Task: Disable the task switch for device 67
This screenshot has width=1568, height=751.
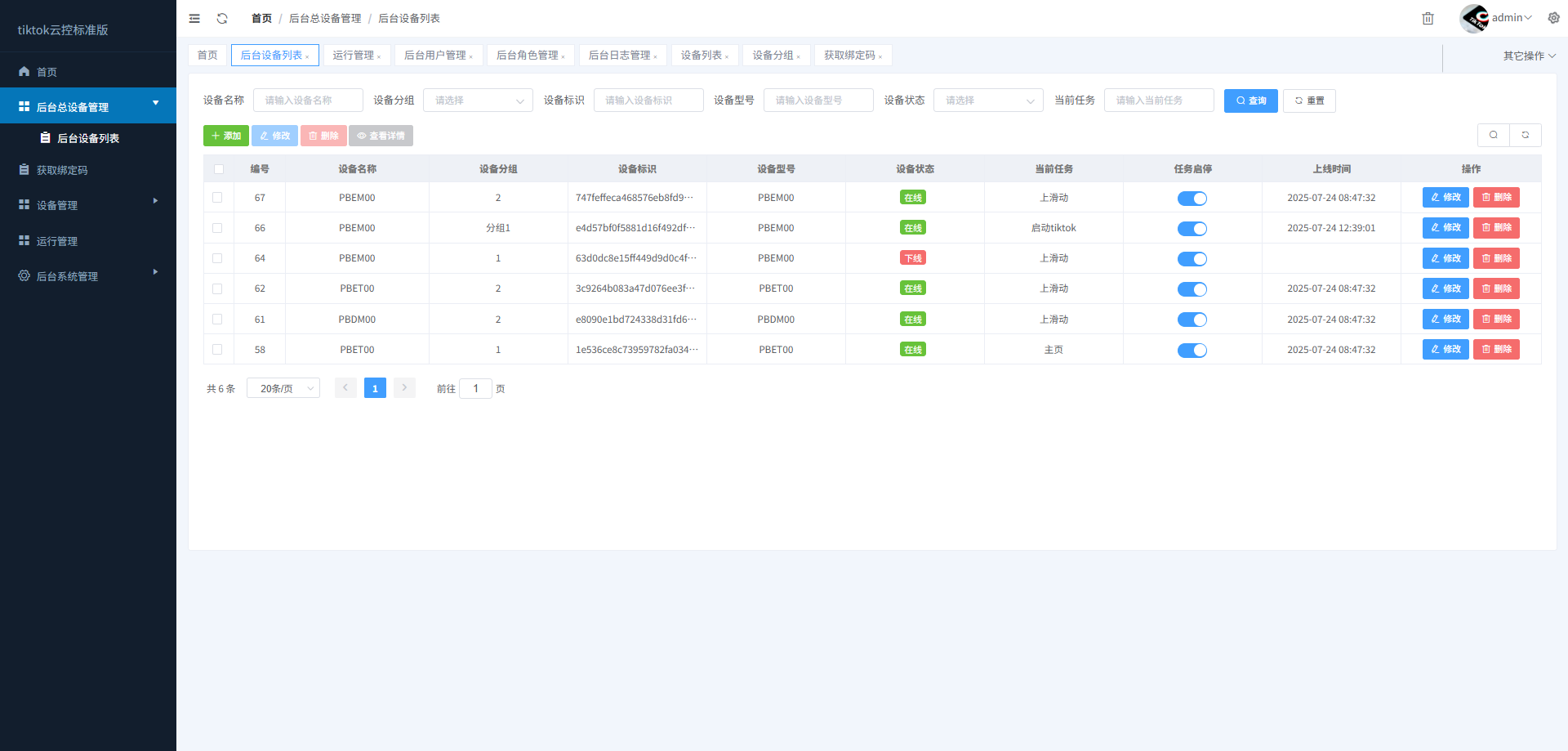Action: (x=1192, y=198)
